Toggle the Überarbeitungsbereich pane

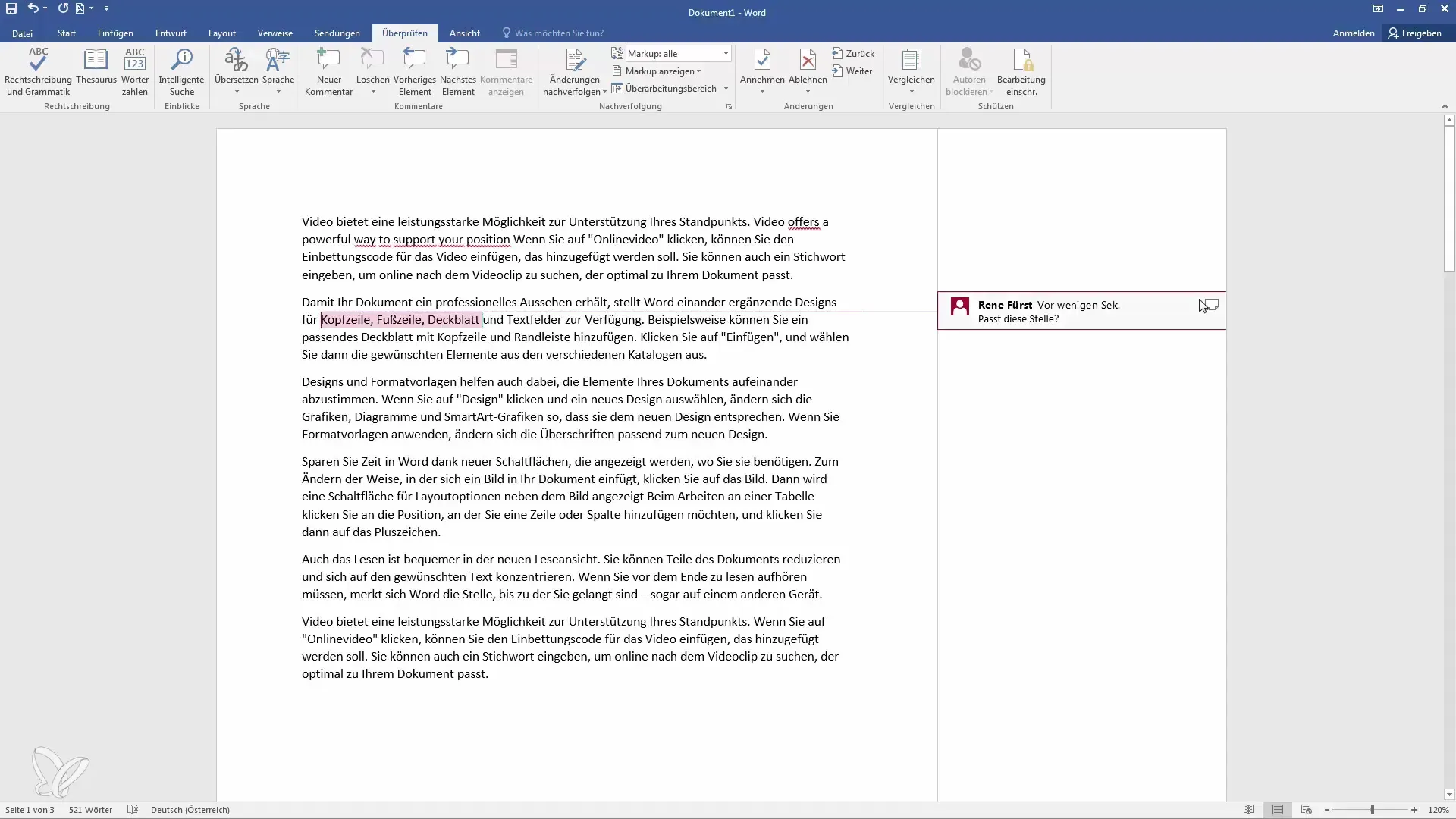coord(664,88)
